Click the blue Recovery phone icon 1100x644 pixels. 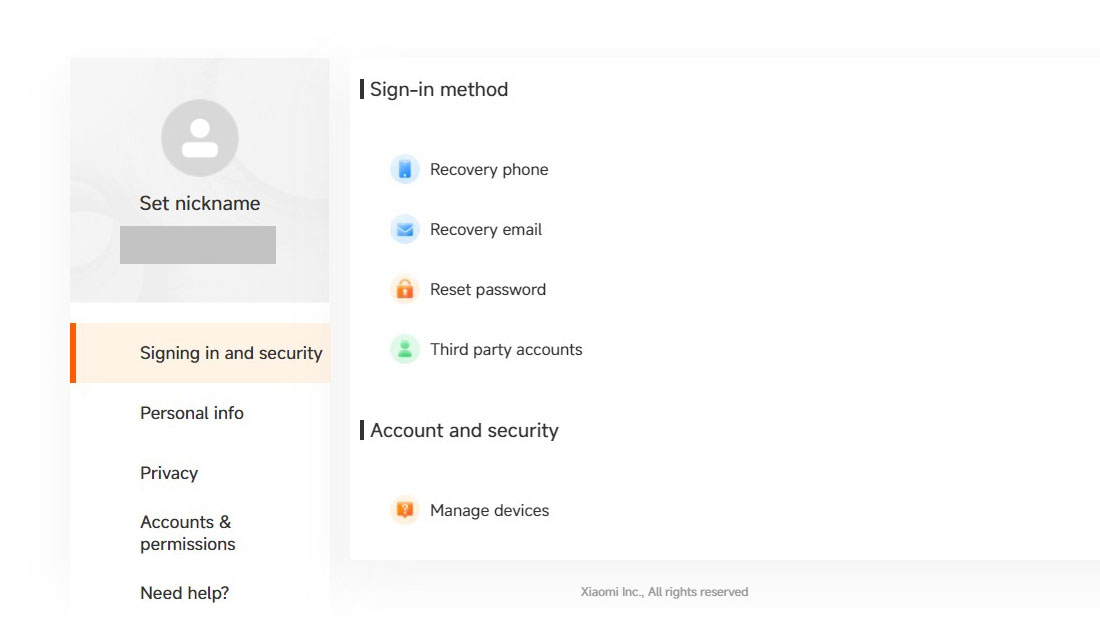[404, 169]
